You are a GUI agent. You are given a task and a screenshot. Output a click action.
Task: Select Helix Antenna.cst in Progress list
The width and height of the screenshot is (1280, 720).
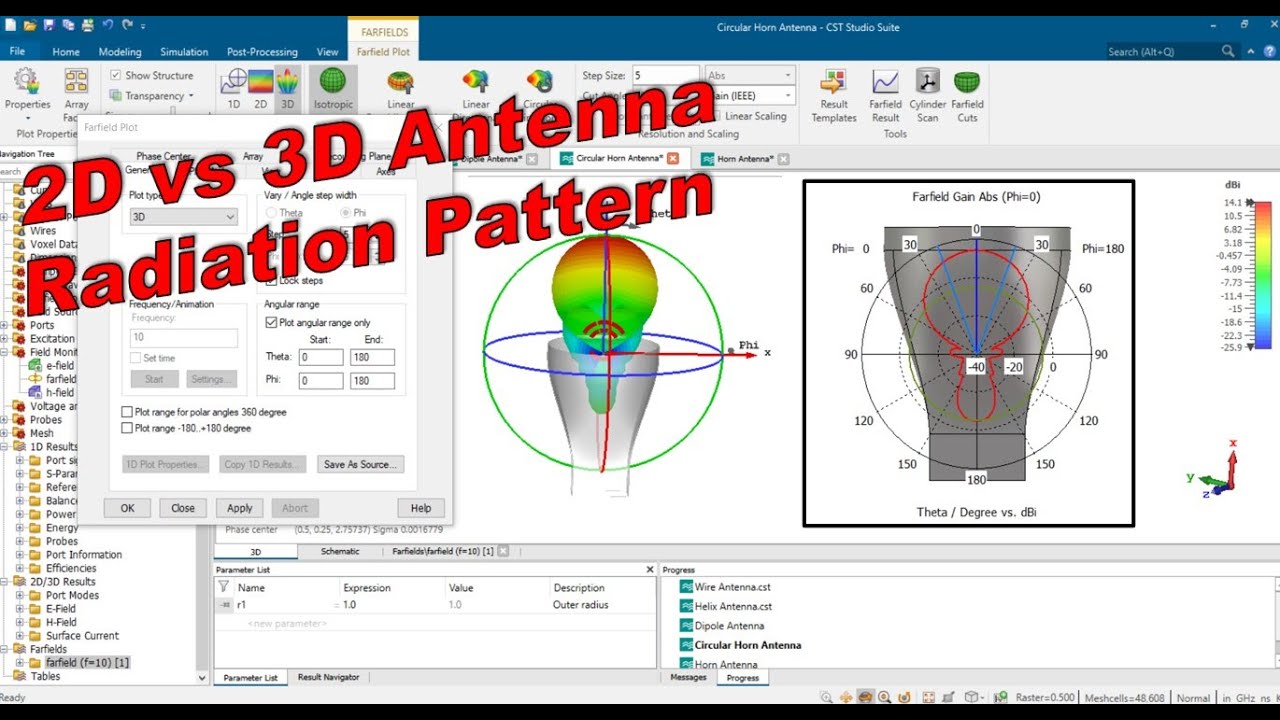[x=733, y=606]
